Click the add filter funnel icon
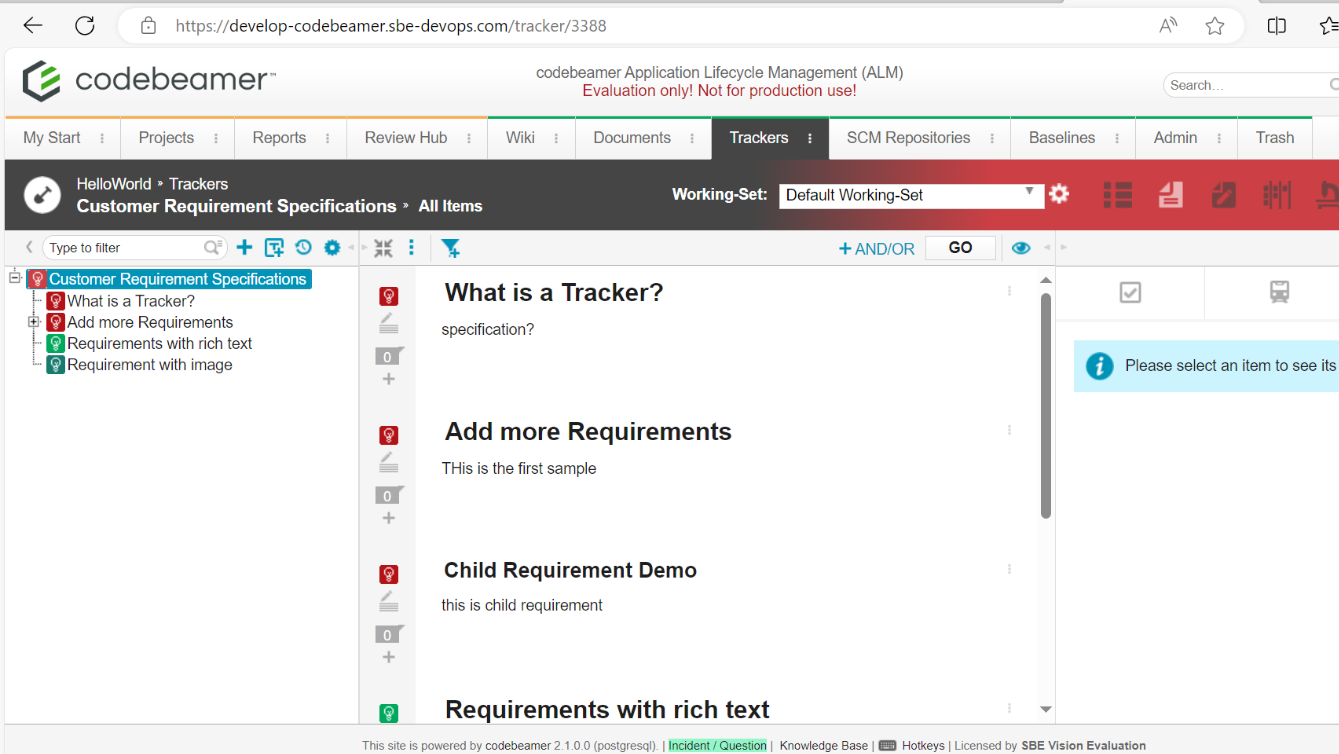 click(450, 248)
